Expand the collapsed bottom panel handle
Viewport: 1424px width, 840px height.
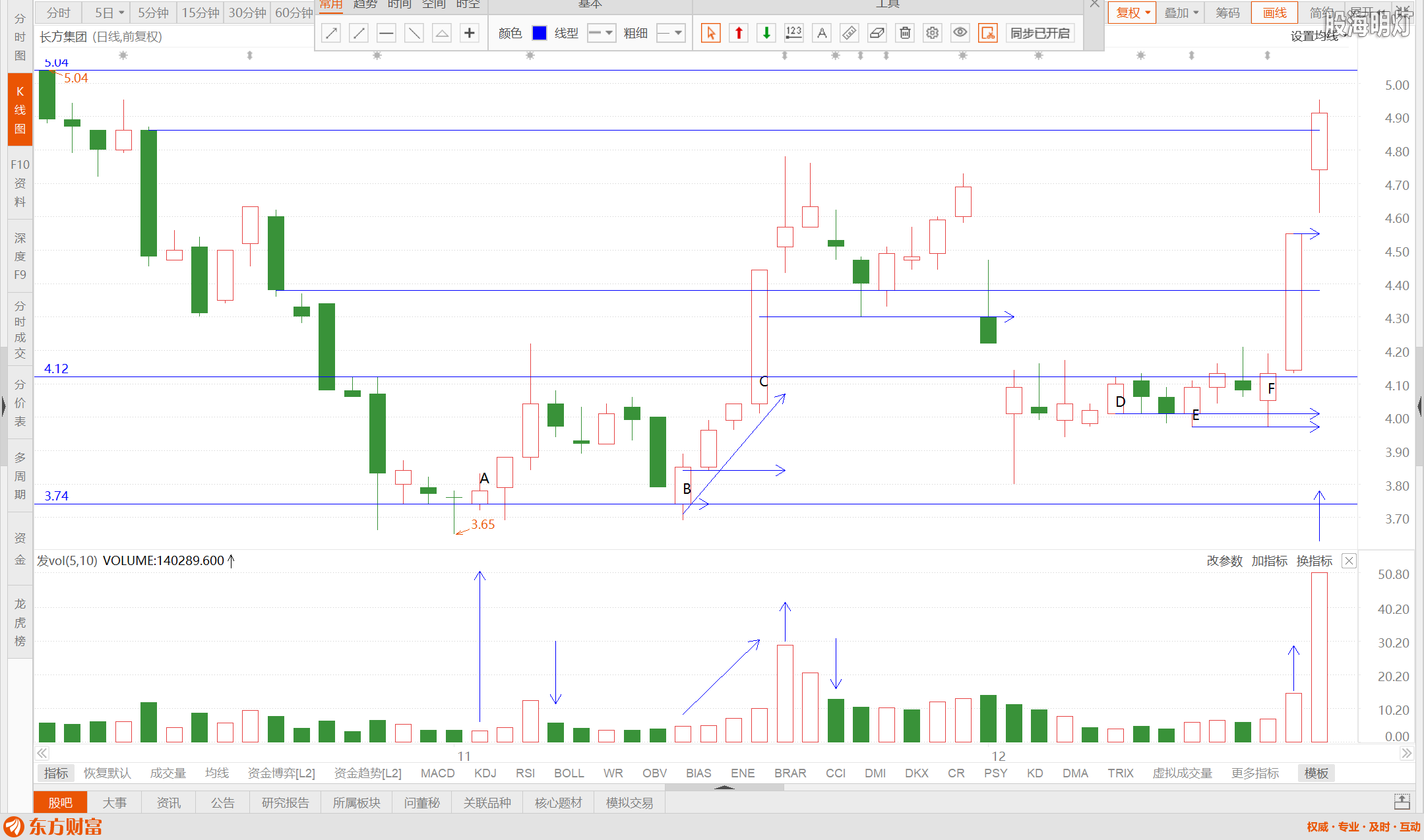(724, 787)
